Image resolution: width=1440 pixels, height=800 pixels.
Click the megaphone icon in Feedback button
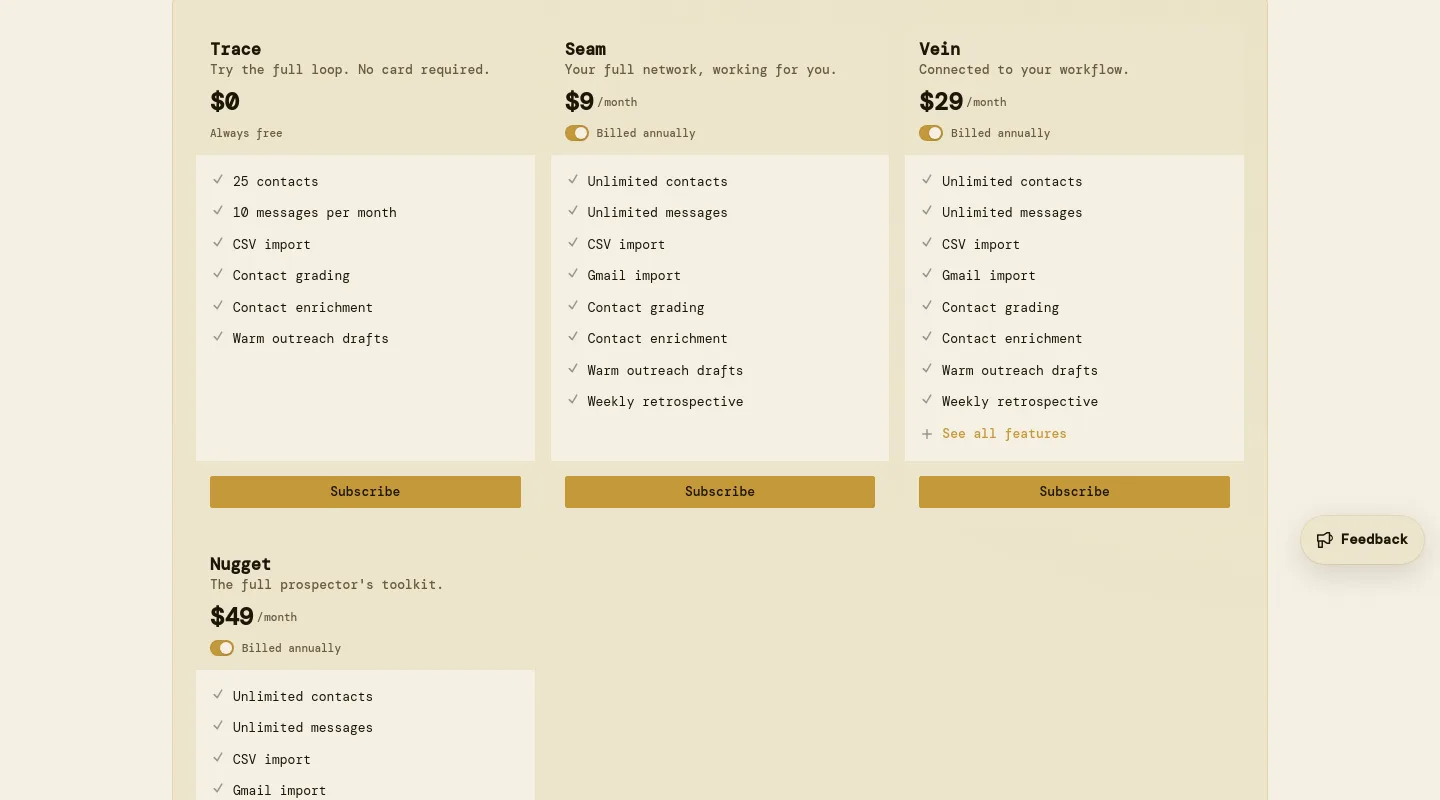[1325, 540]
